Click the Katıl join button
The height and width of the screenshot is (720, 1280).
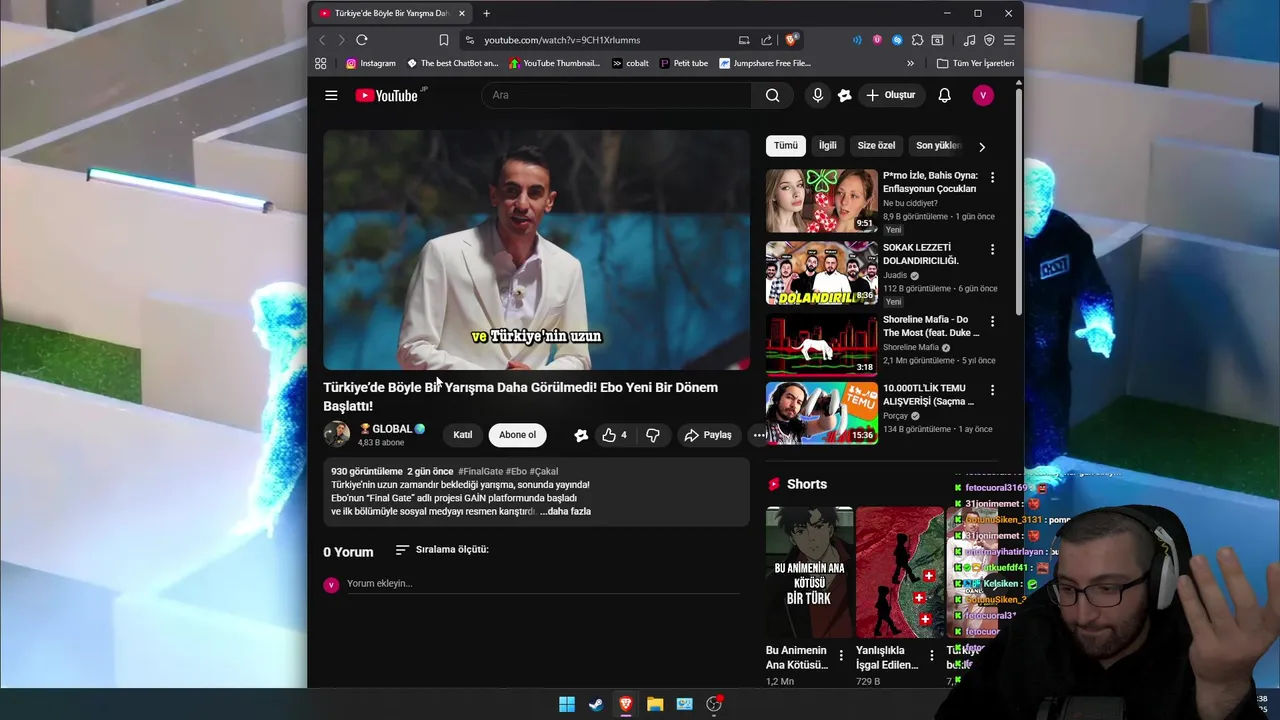click(463, 435)
